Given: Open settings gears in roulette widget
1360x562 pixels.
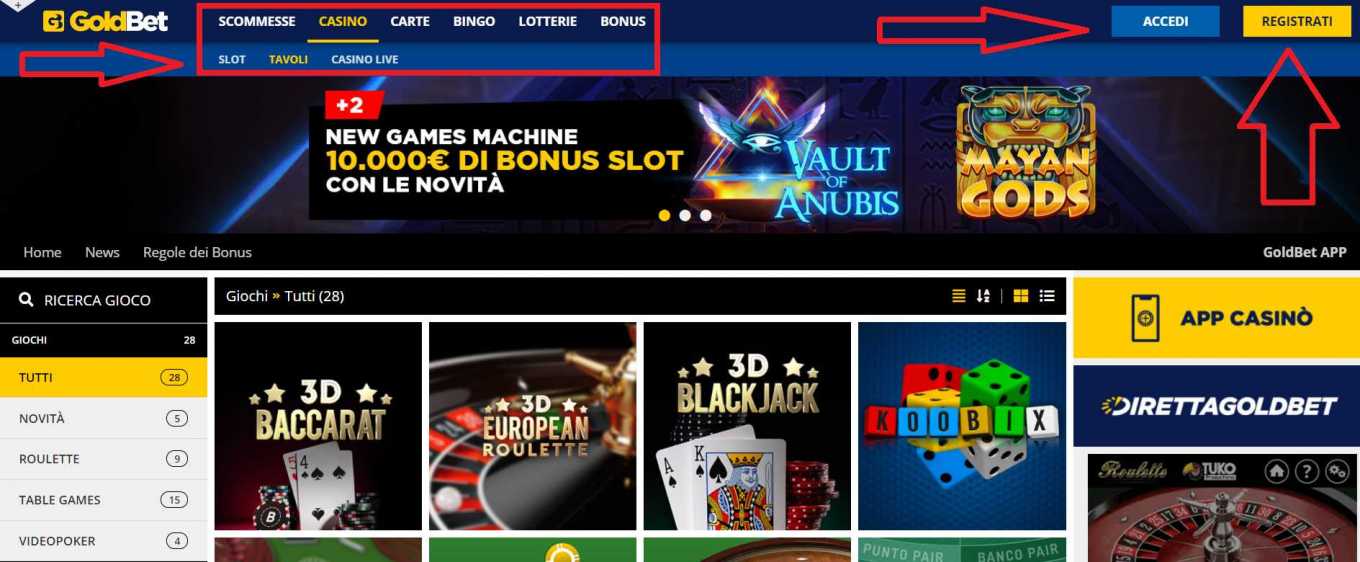Looking at the screenshot, I should (1336, 471).
